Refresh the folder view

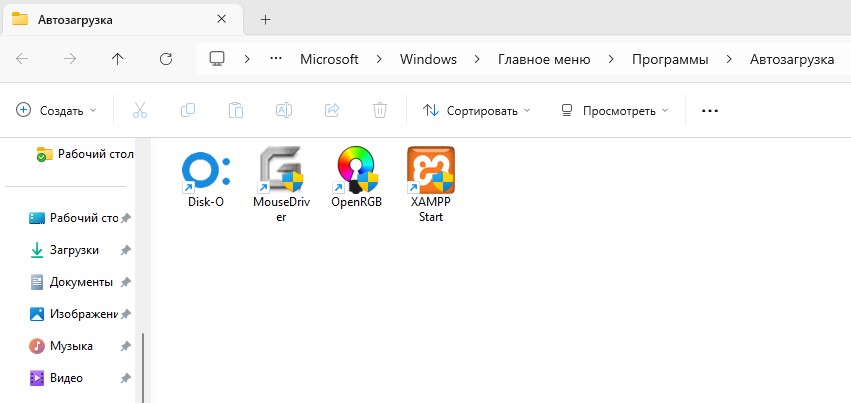click(166, 59)
